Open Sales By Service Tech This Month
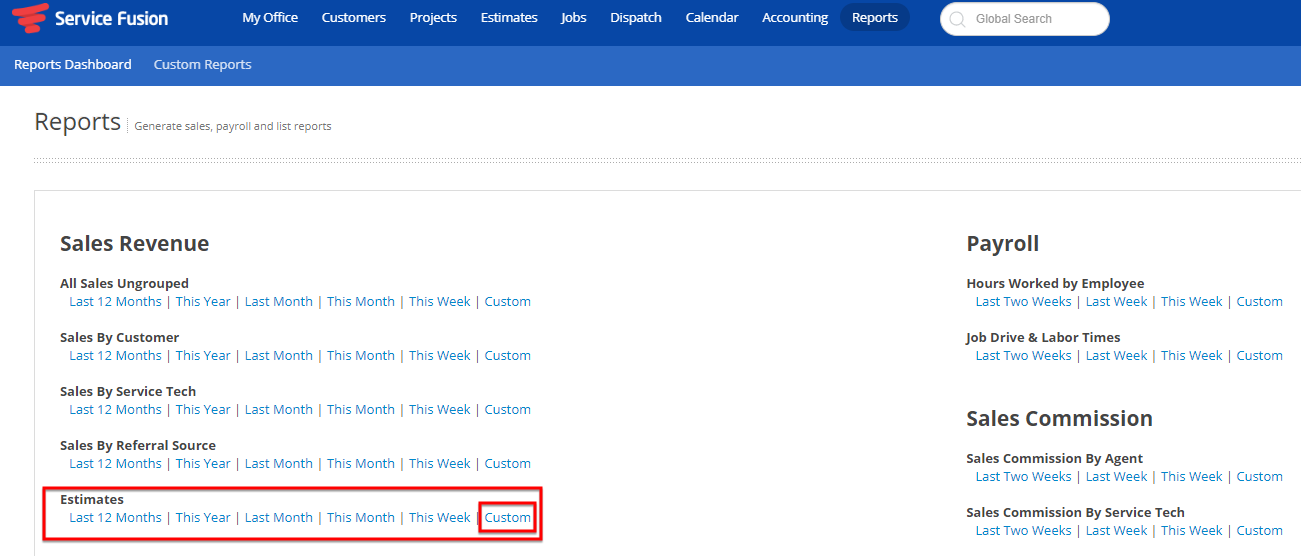The width and height of the screenshot is (1301, 556). 361,410
